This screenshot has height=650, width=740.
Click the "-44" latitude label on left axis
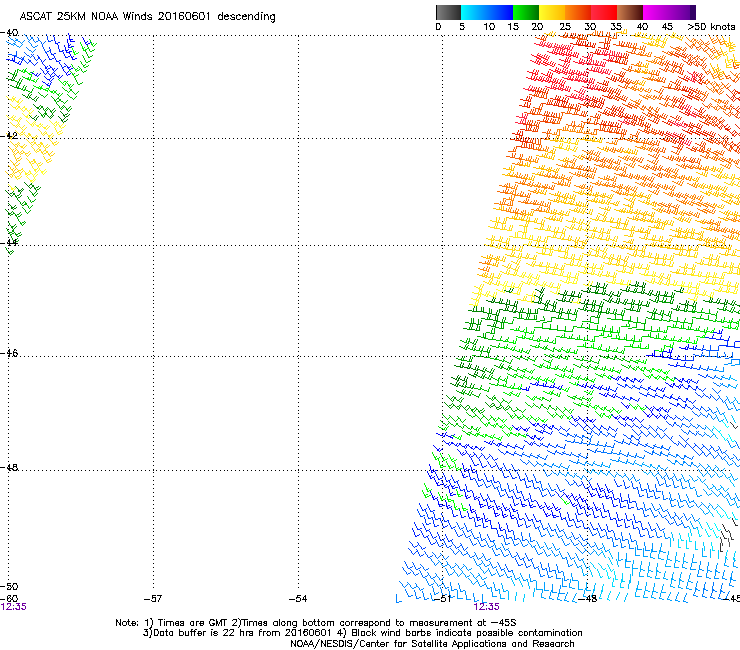9,242
